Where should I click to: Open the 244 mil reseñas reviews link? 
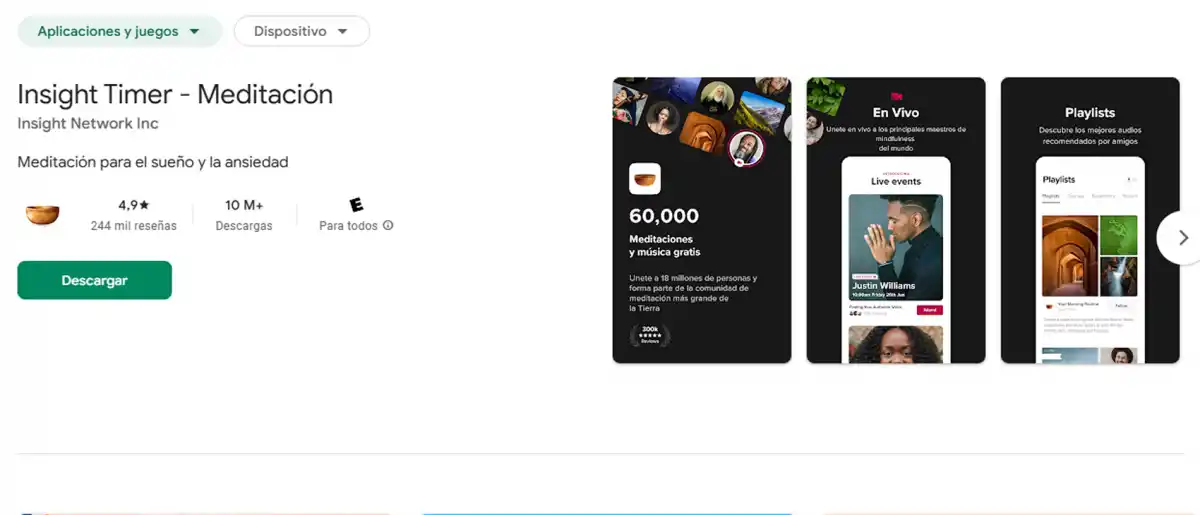click(133, 226)
